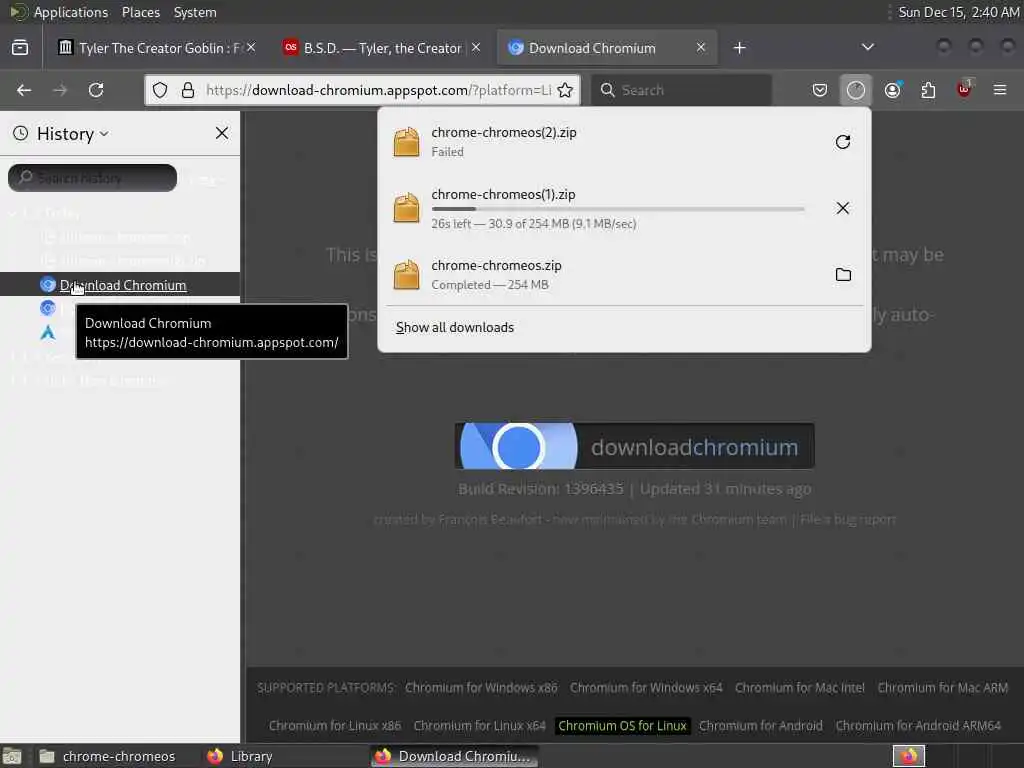
Task: Open Chromium for Mac Intel link
Action: [799, 688]
